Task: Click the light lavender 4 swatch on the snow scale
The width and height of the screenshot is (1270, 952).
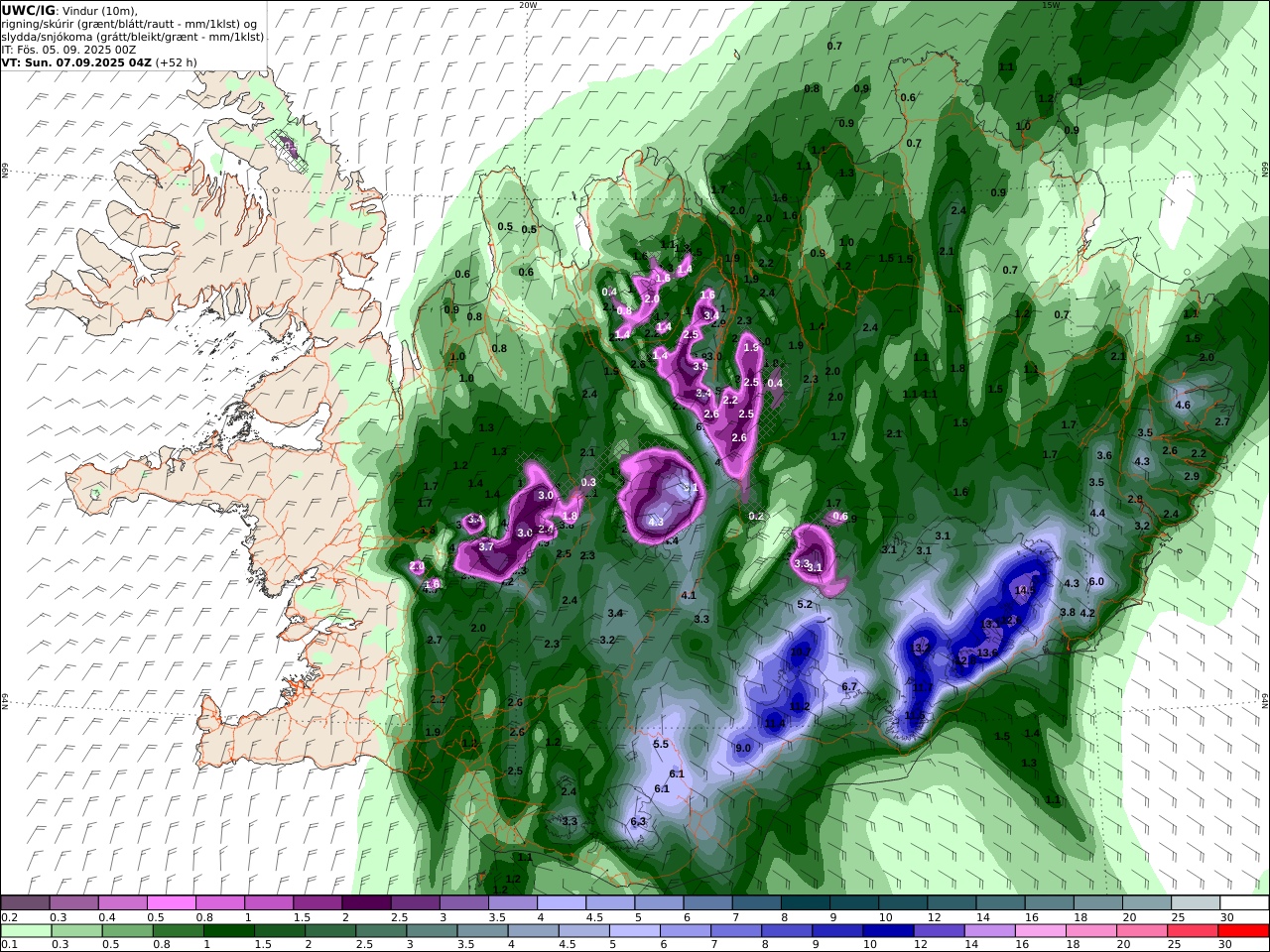Action: 561,902
